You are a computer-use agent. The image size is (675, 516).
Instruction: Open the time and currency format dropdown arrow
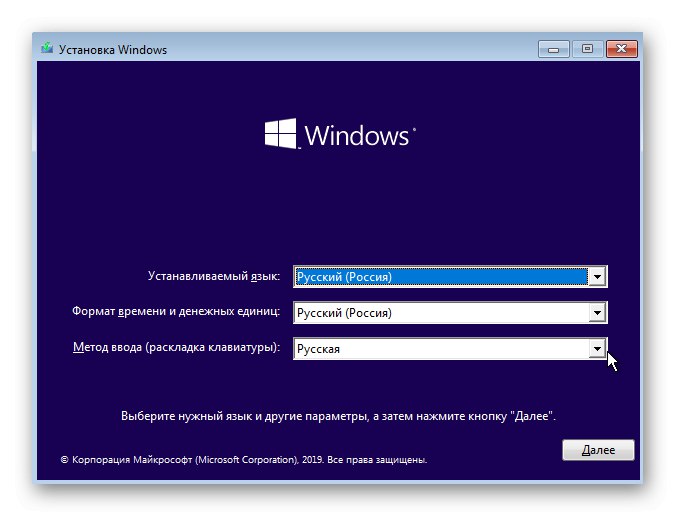[597, 313]
